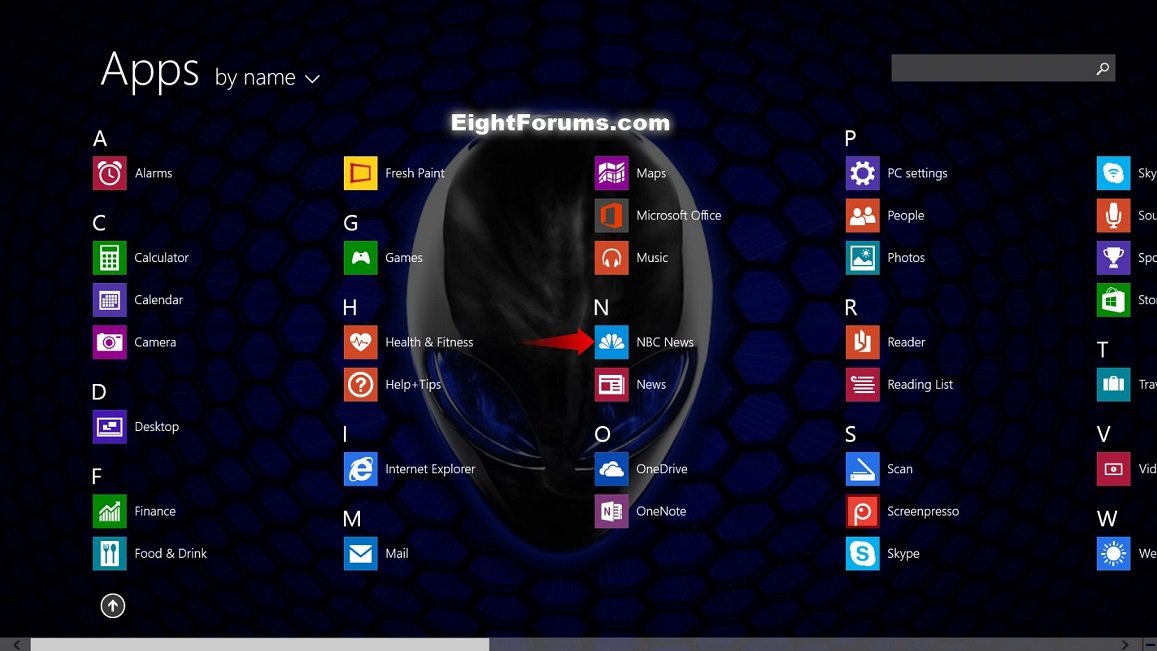Open the Desktop tile icon
The height and width of the screenshot is (651, 1157).
tap(109, 427)
